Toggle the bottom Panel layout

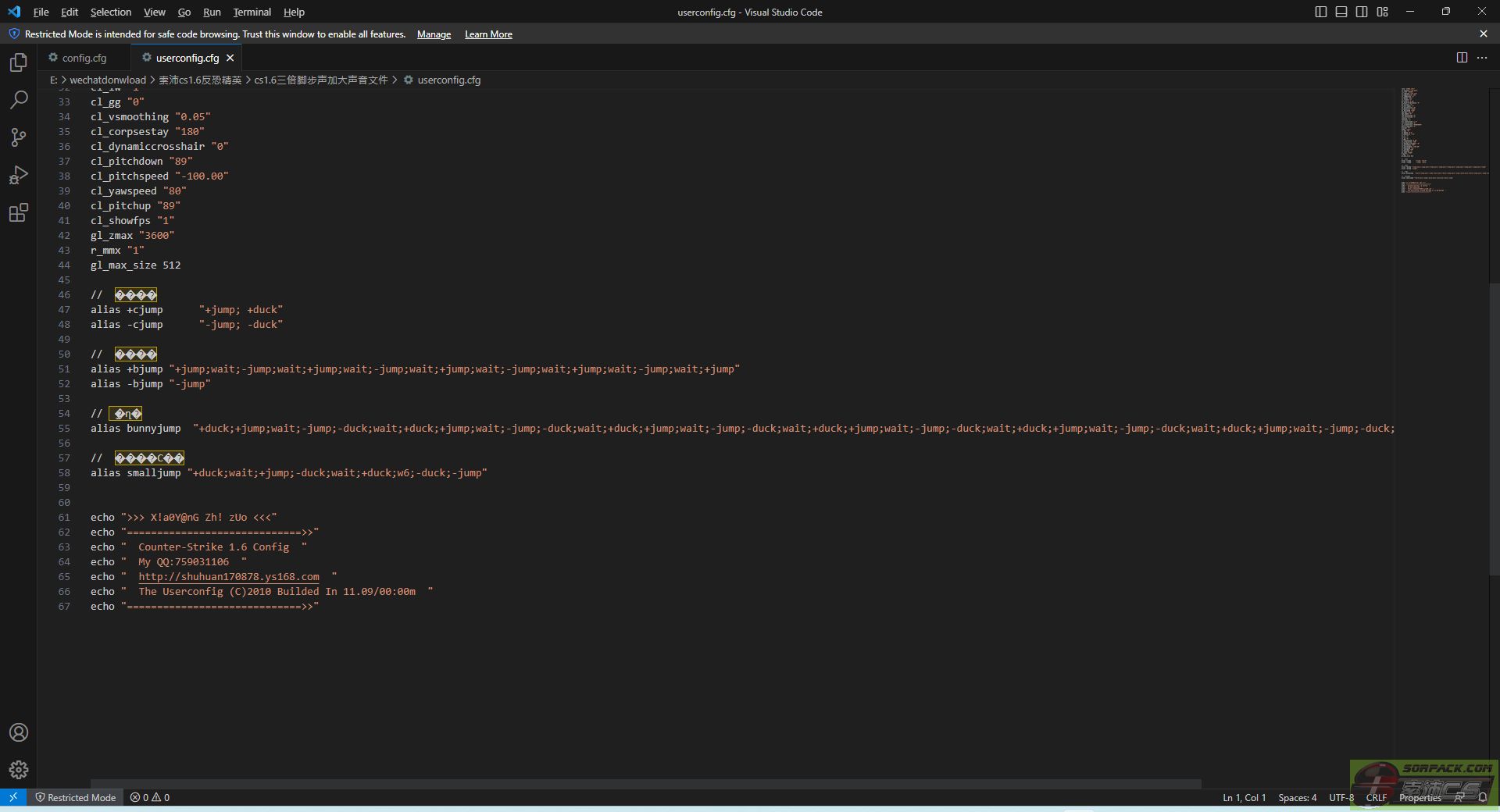[x=1341, y=12]
